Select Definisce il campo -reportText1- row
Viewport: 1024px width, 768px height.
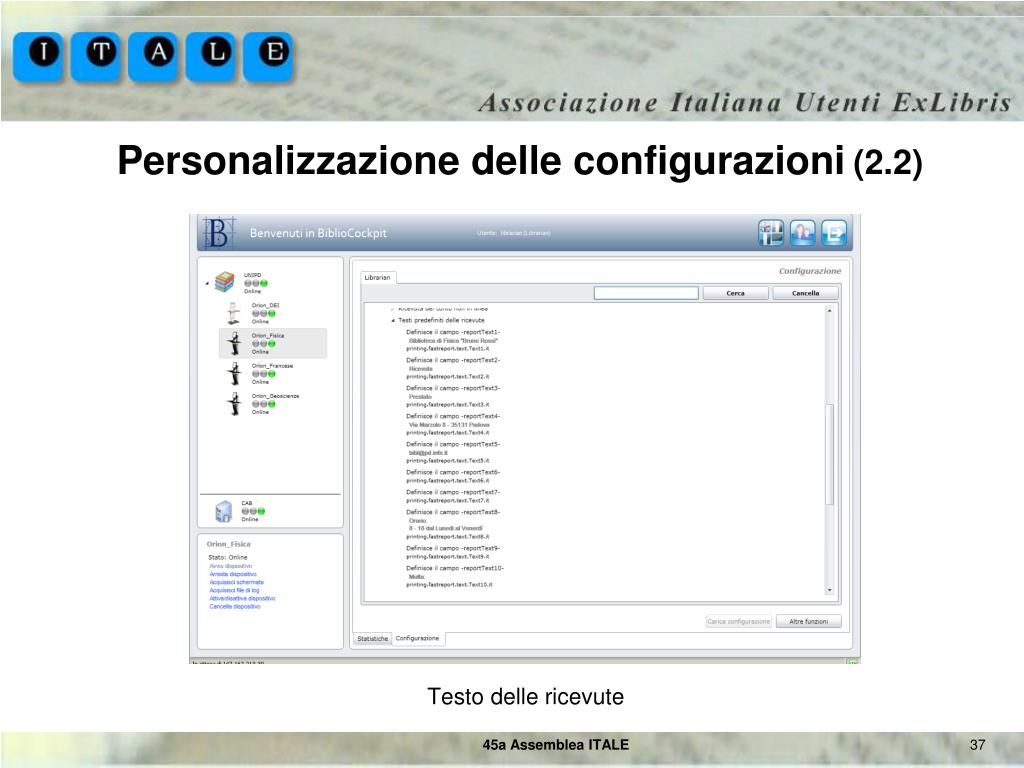(x=453, y=332)
